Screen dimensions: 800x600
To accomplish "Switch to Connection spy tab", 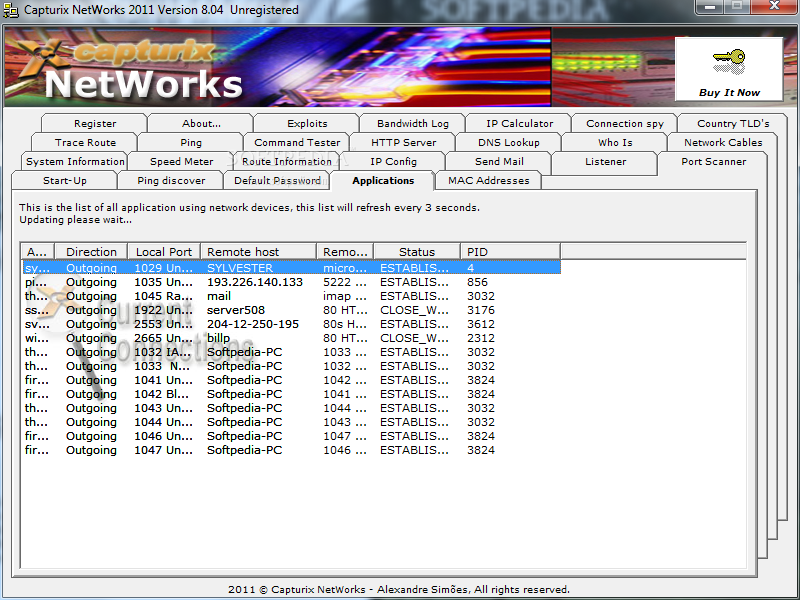I will pos(625,123).
